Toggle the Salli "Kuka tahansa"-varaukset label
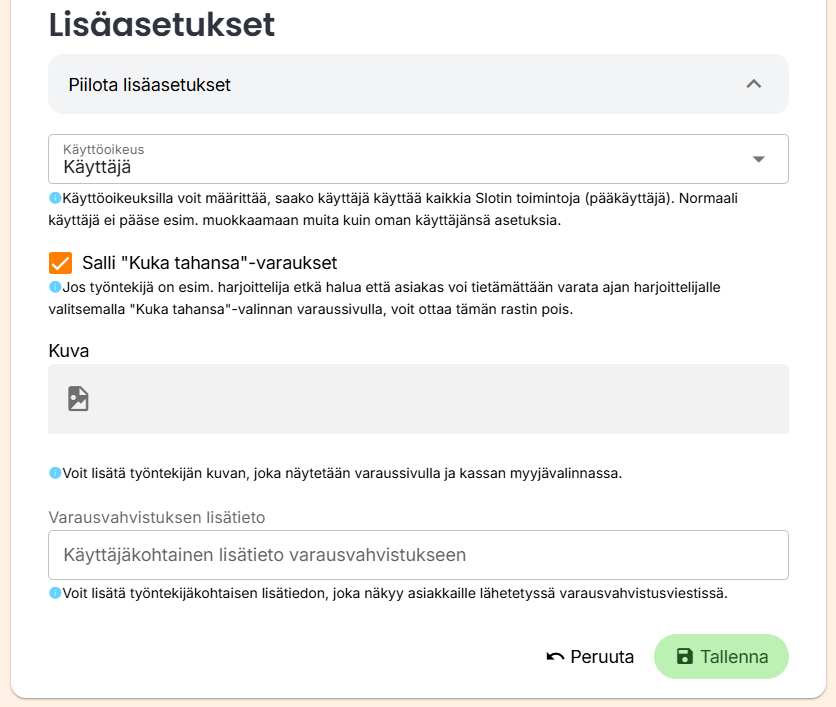Viewport: 836px width, 707px height. coord(210,263)
